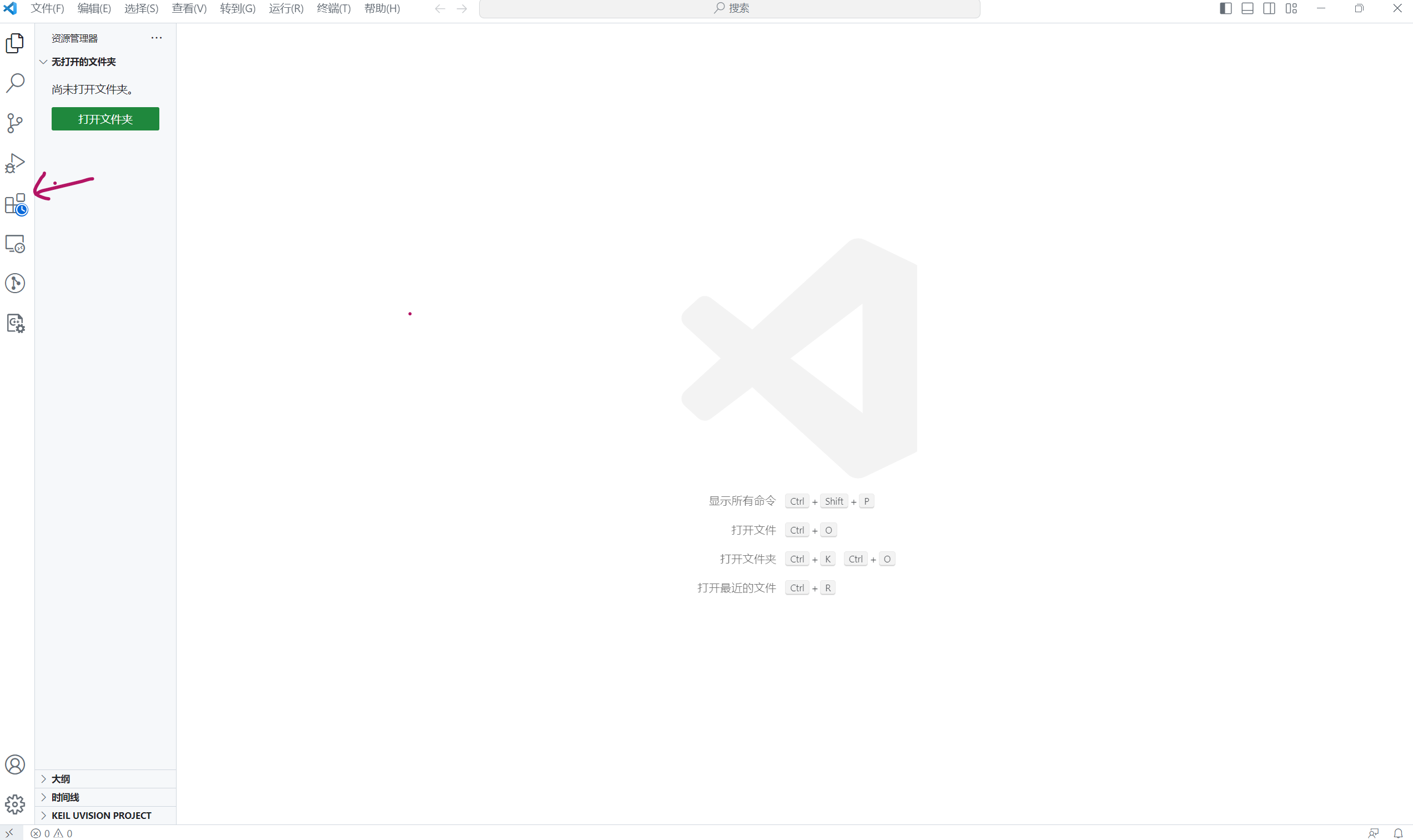Open the 编辑(E) menu
This screenshot has height=840, width=1413.
[94, 8]
